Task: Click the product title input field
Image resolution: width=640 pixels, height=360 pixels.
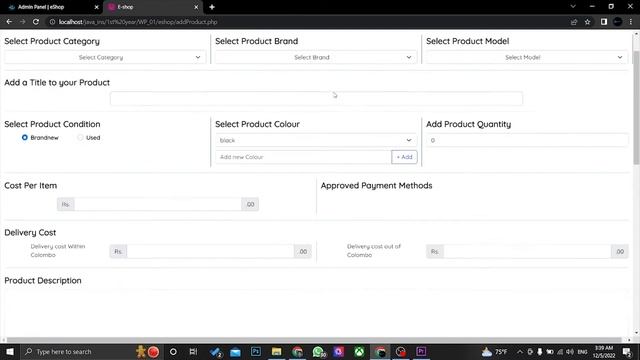Action: tap(316, 98)
